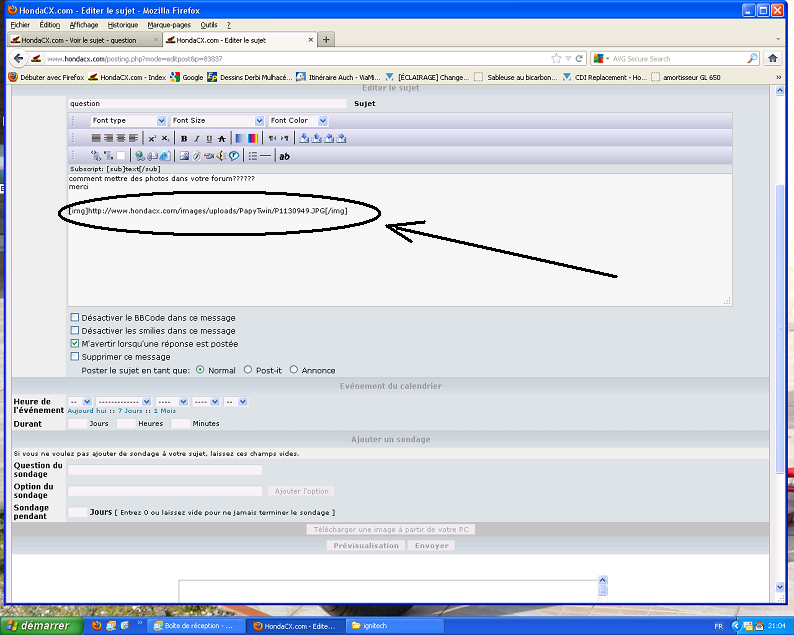Insert video camera icon
The height and width of the screenshot is (635, 794).
(x=209, y=156)
